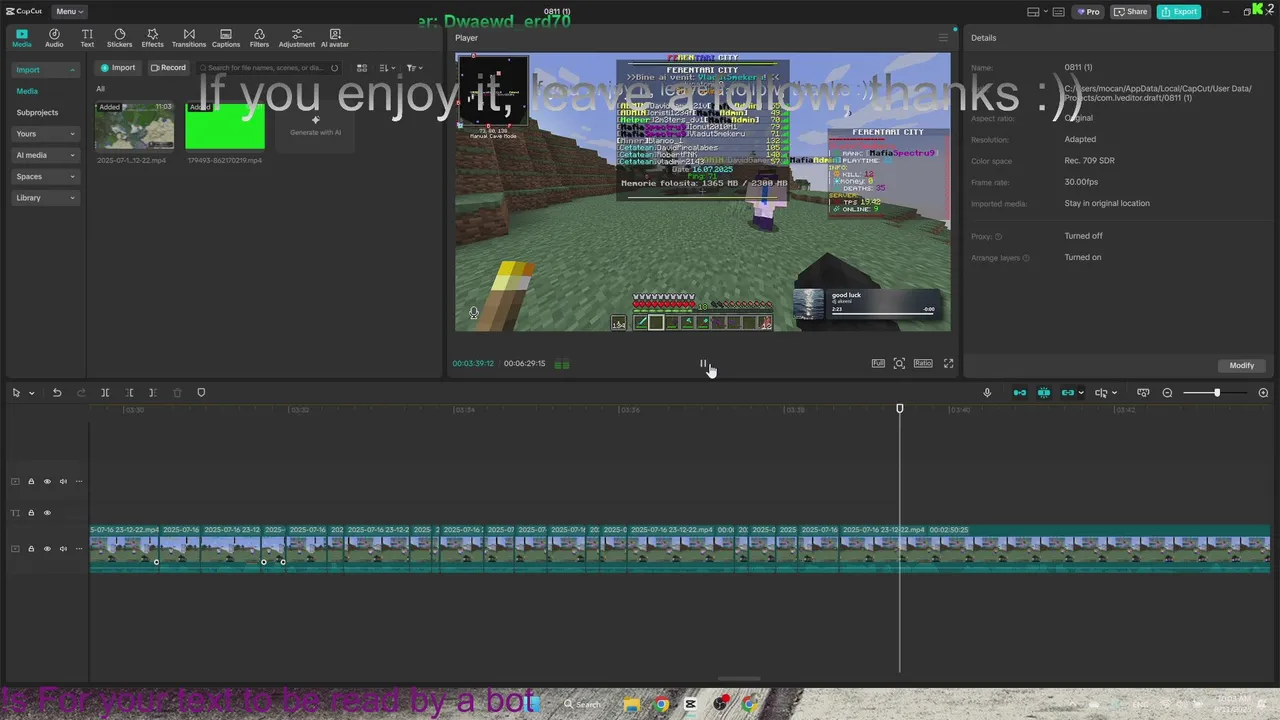Lock the top video track

point(31,482)
